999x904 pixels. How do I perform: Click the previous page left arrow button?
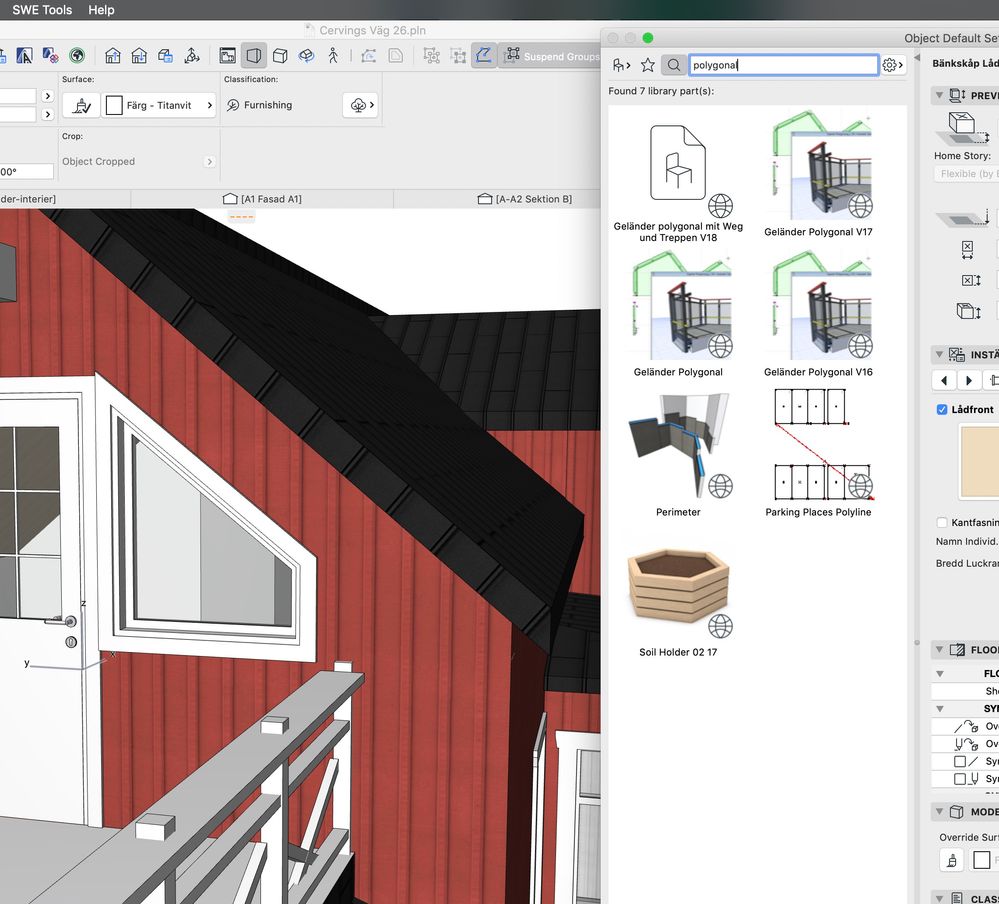[x=944, y=381]
